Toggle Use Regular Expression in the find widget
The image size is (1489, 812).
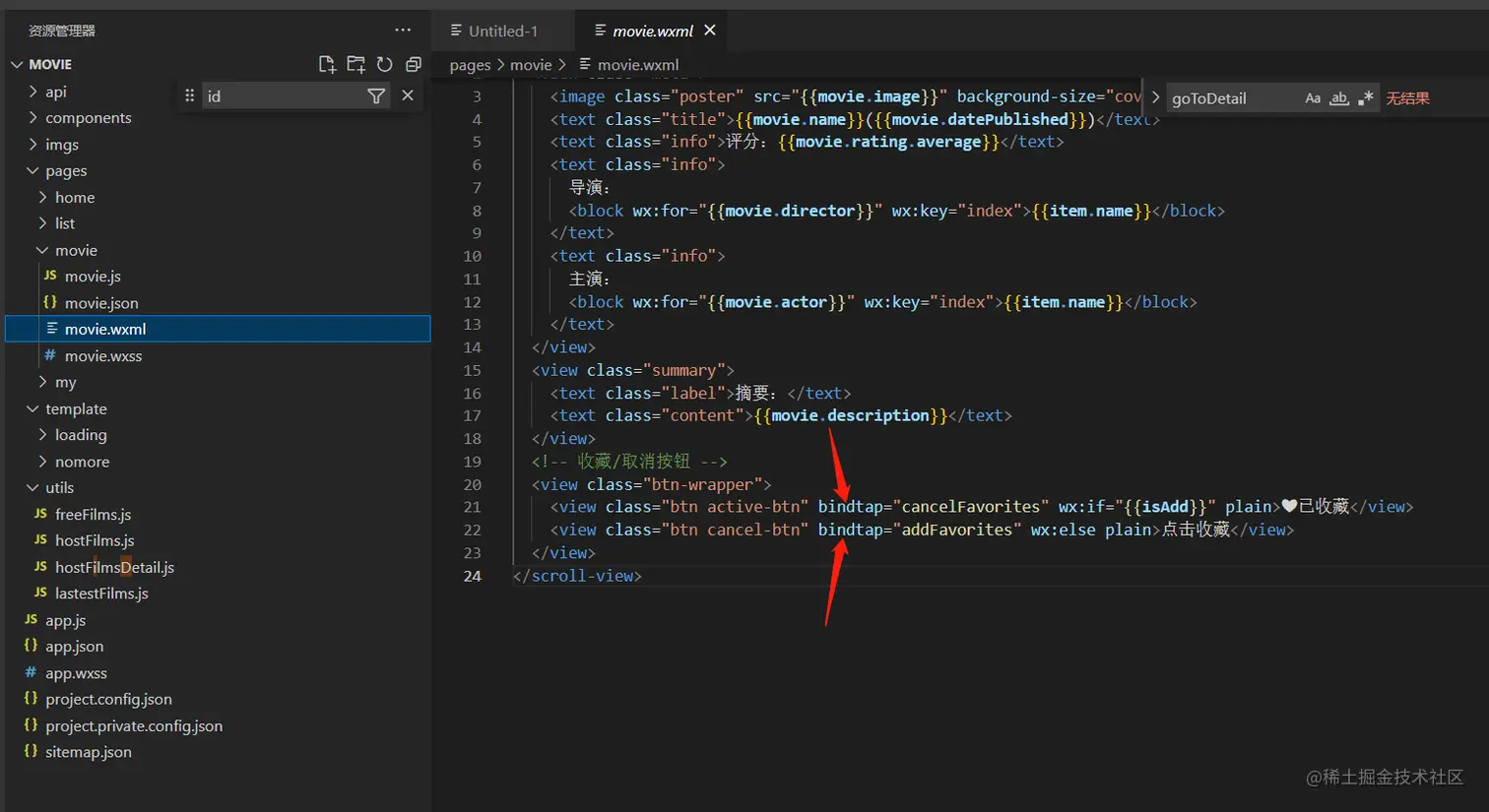(1365, 97)
